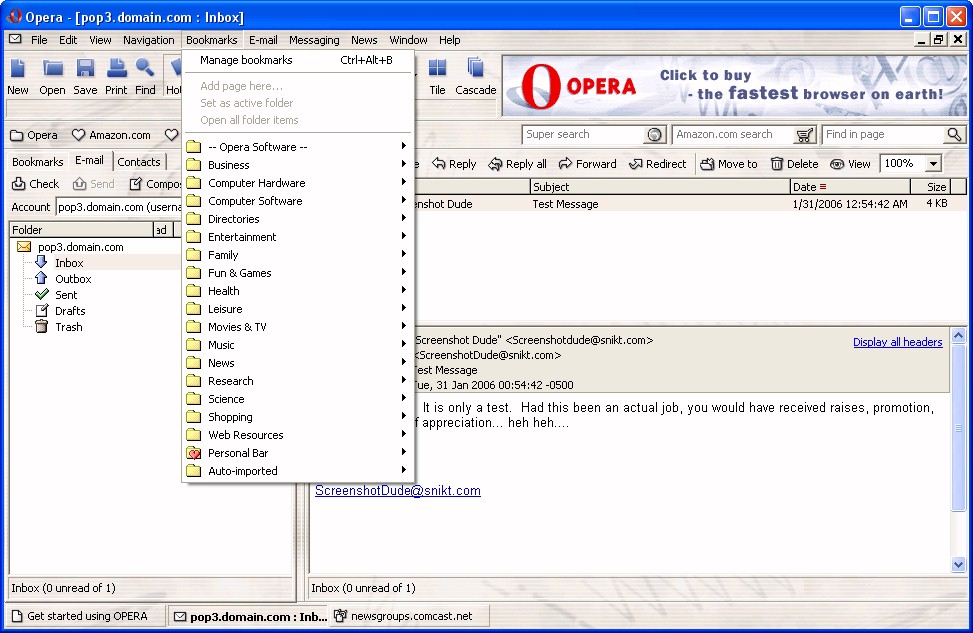Switch to Get started using OPERA window
The height and width of the screenshot is (633, 973).
pos(87,616)
